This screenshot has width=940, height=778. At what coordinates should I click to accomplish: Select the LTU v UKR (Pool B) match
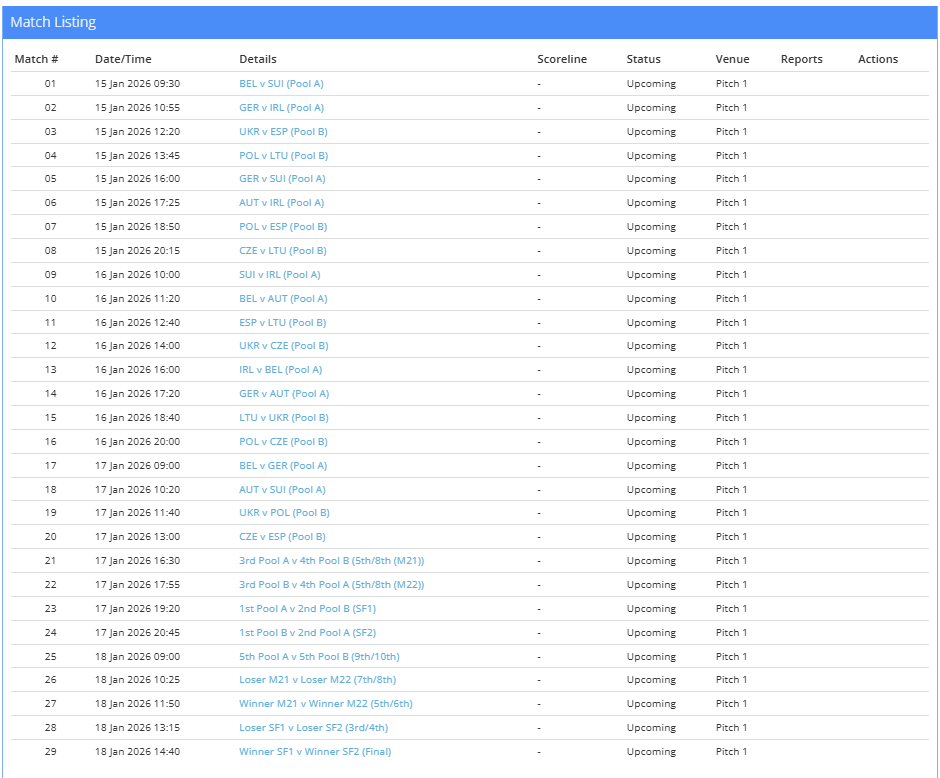point(283,418)
